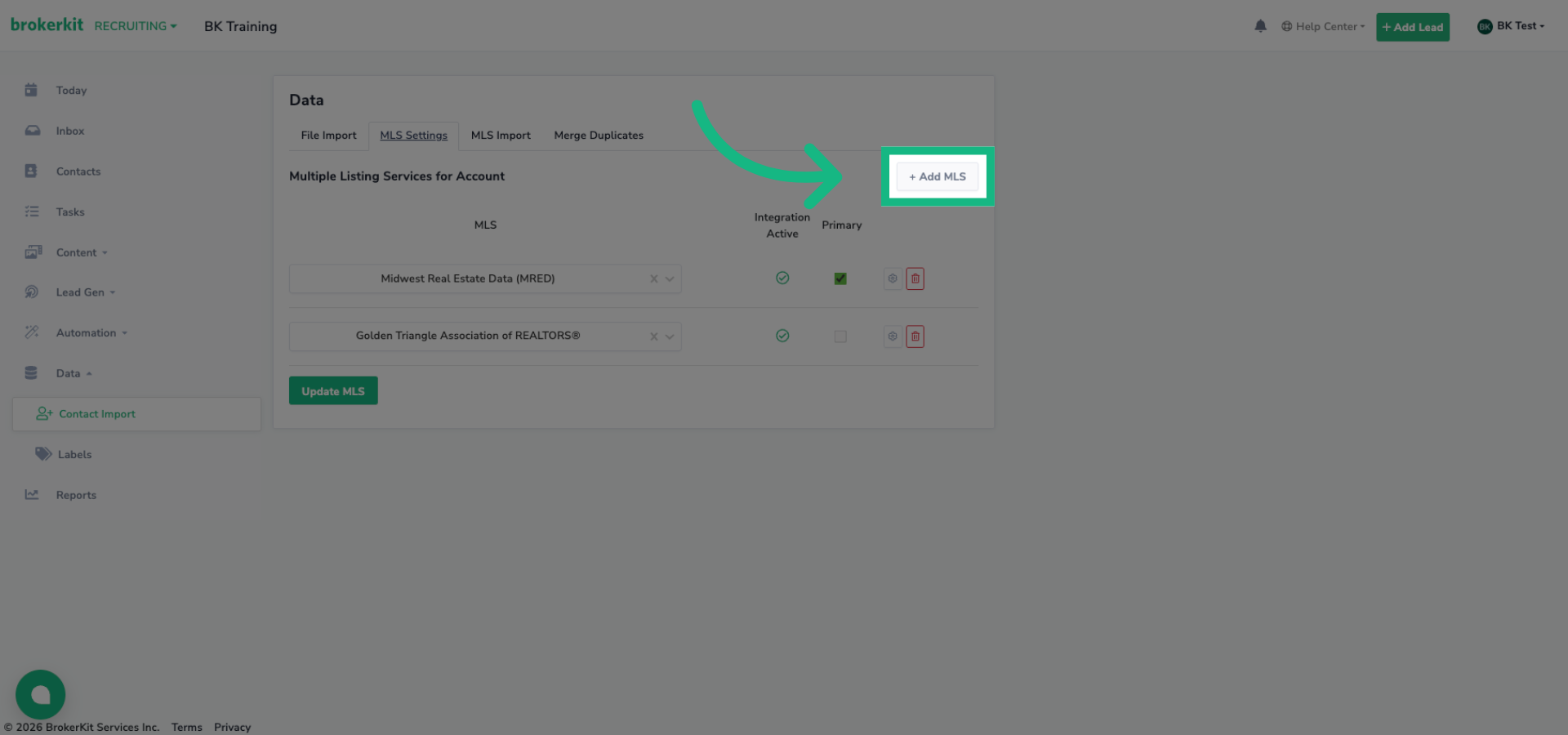Delete the Golden Triangle MLS row
The width and height of the screenshot is (1568, 735).
click(x=915, y=336)
